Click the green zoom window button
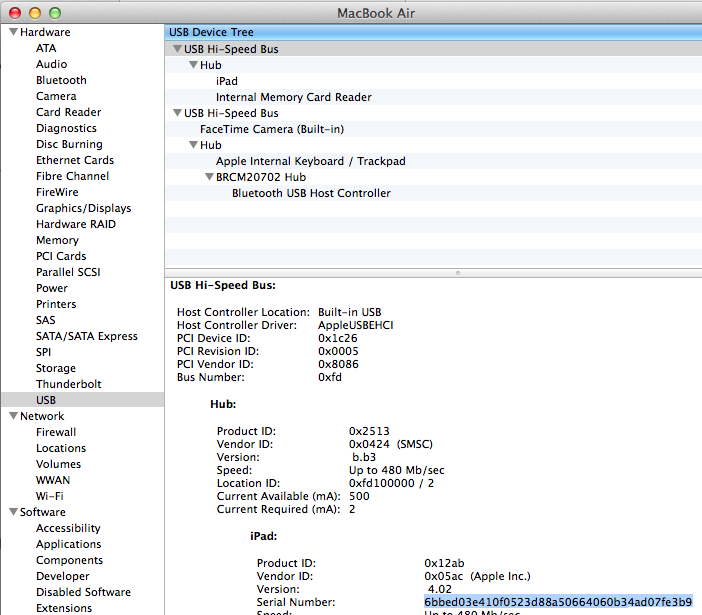 click(x=55, y=13)
